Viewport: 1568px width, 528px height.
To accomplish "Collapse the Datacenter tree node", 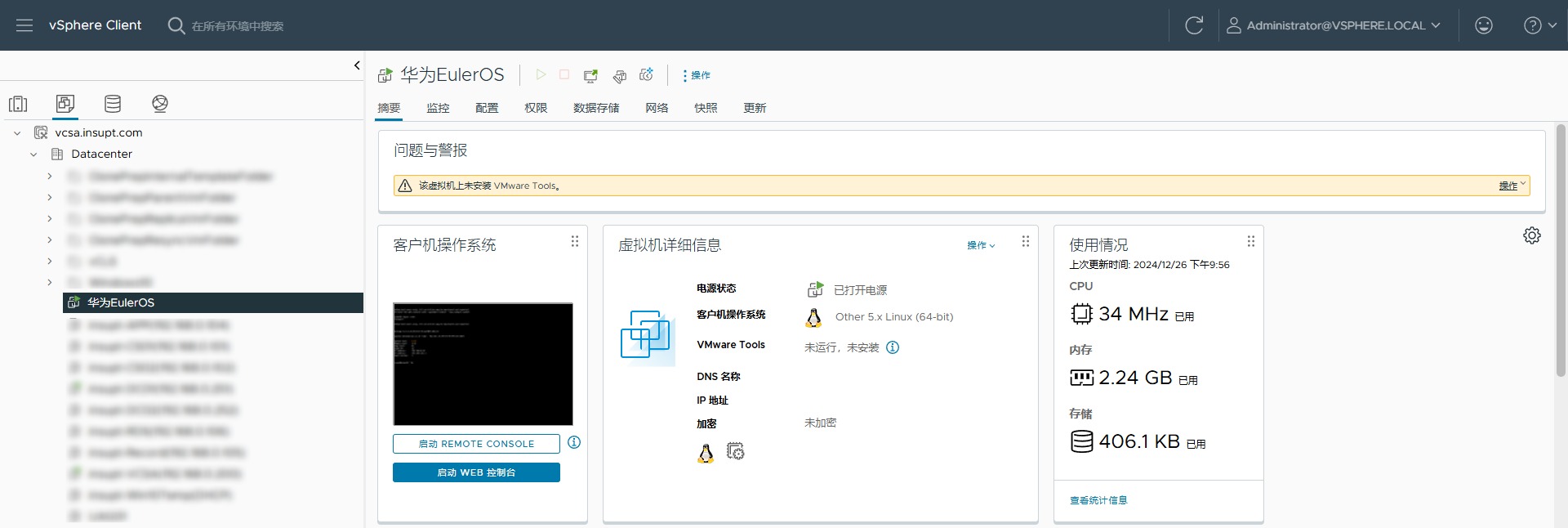I will 33,154.
